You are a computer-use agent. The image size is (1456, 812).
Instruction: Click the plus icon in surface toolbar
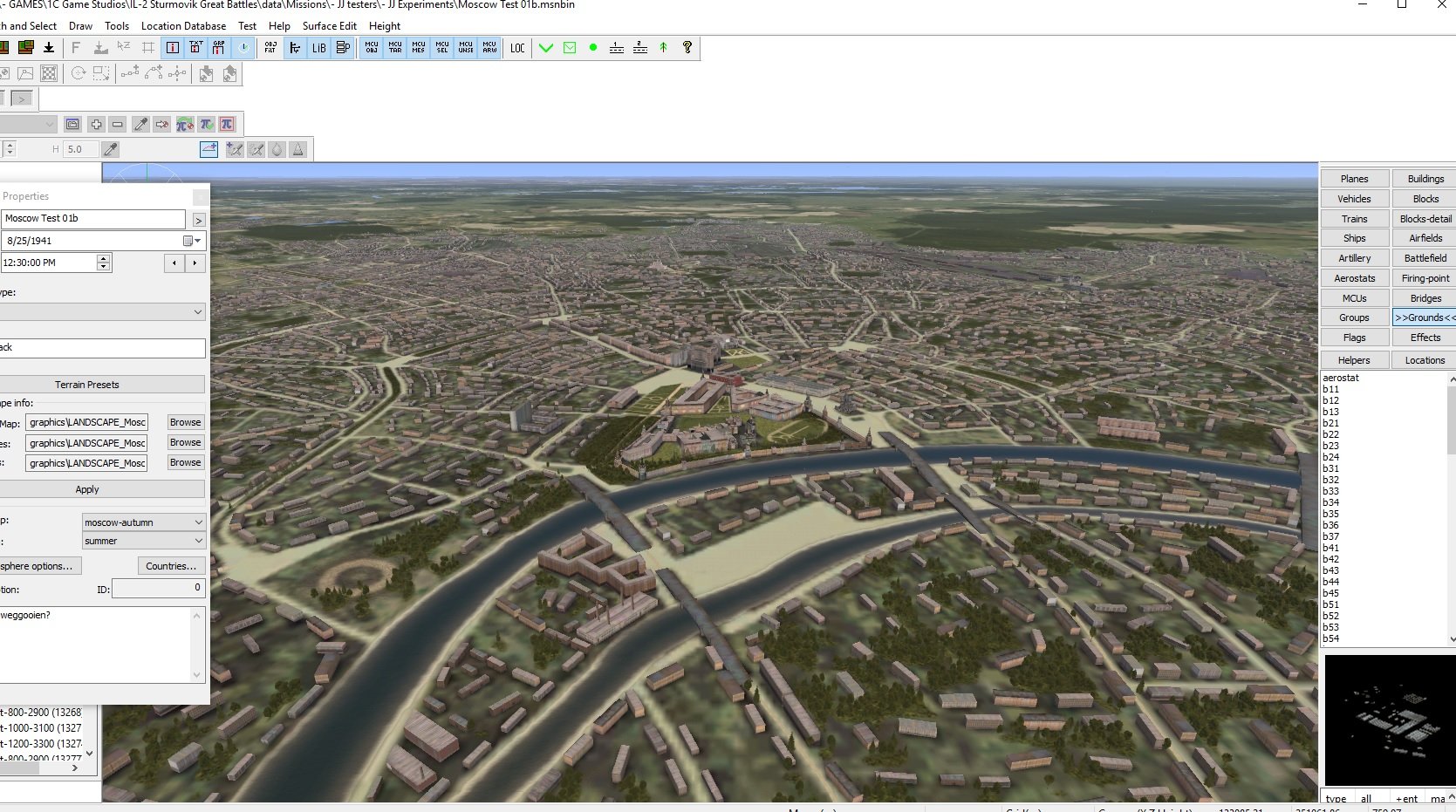pos(96,125)
